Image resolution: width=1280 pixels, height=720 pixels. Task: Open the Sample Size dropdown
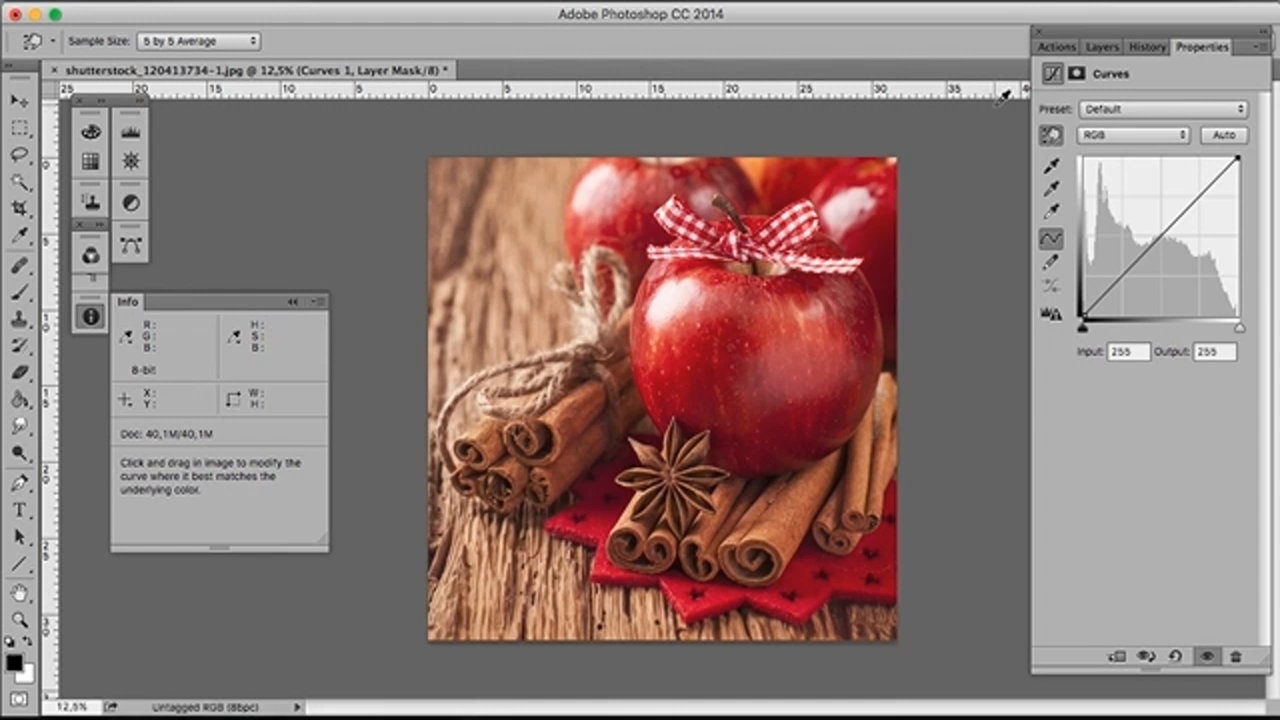point(199,41)
